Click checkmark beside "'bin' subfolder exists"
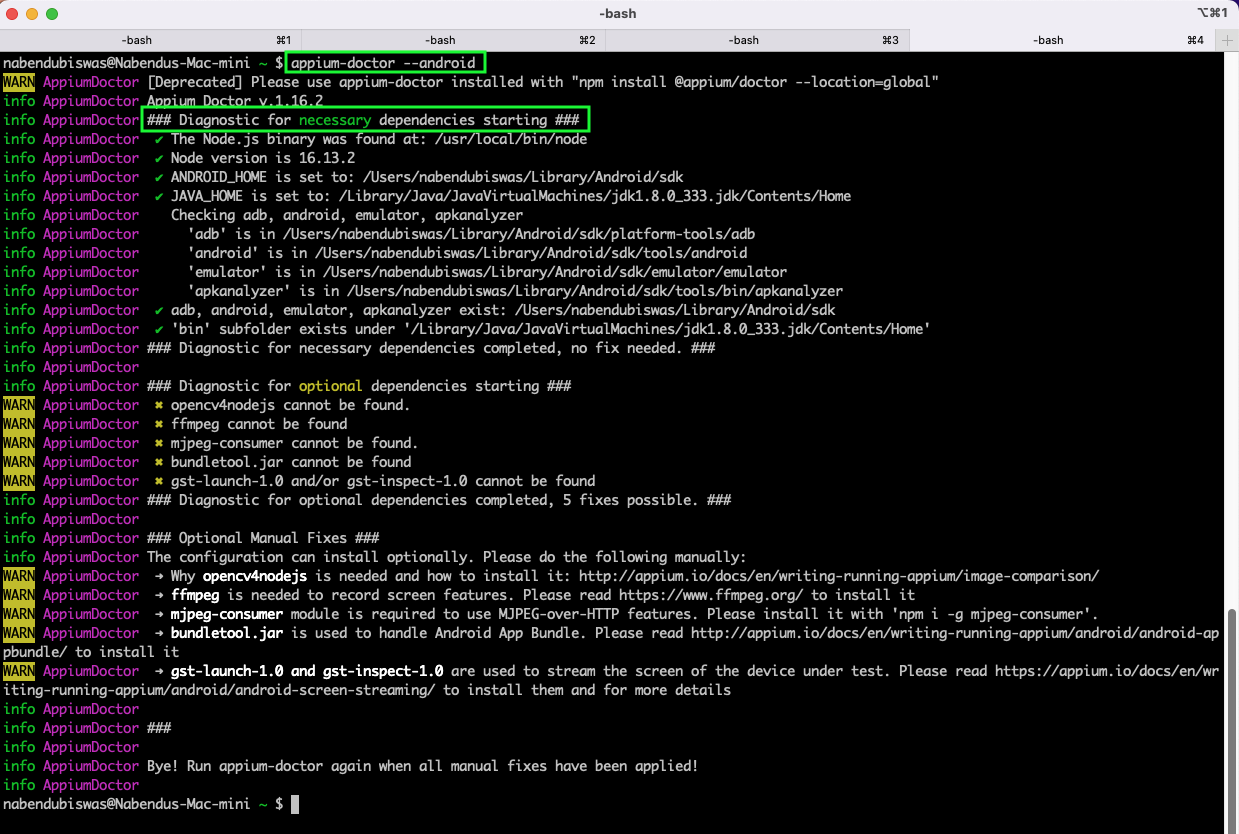1239x834 pixels. [x=159, y=329]
